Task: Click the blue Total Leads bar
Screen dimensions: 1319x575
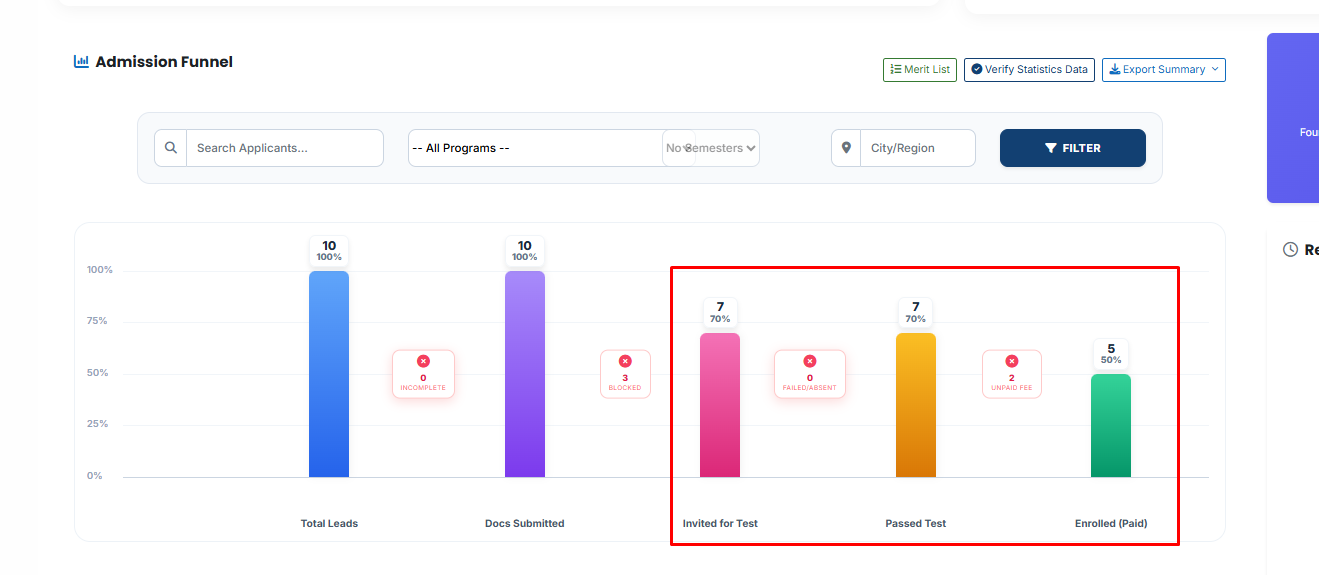Action: pyautogui.click(x=329, y=374)
